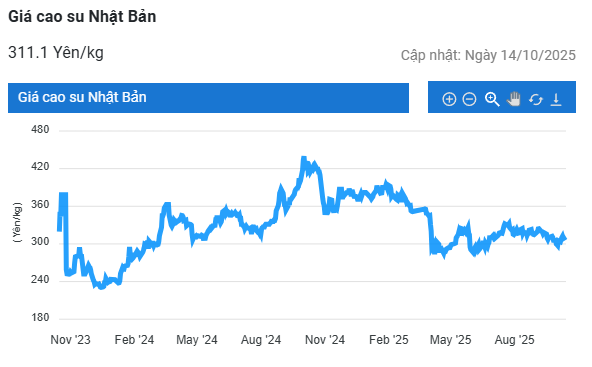Click the latest data point at line end
The image size is (592, 367).
tap(565, 239)
